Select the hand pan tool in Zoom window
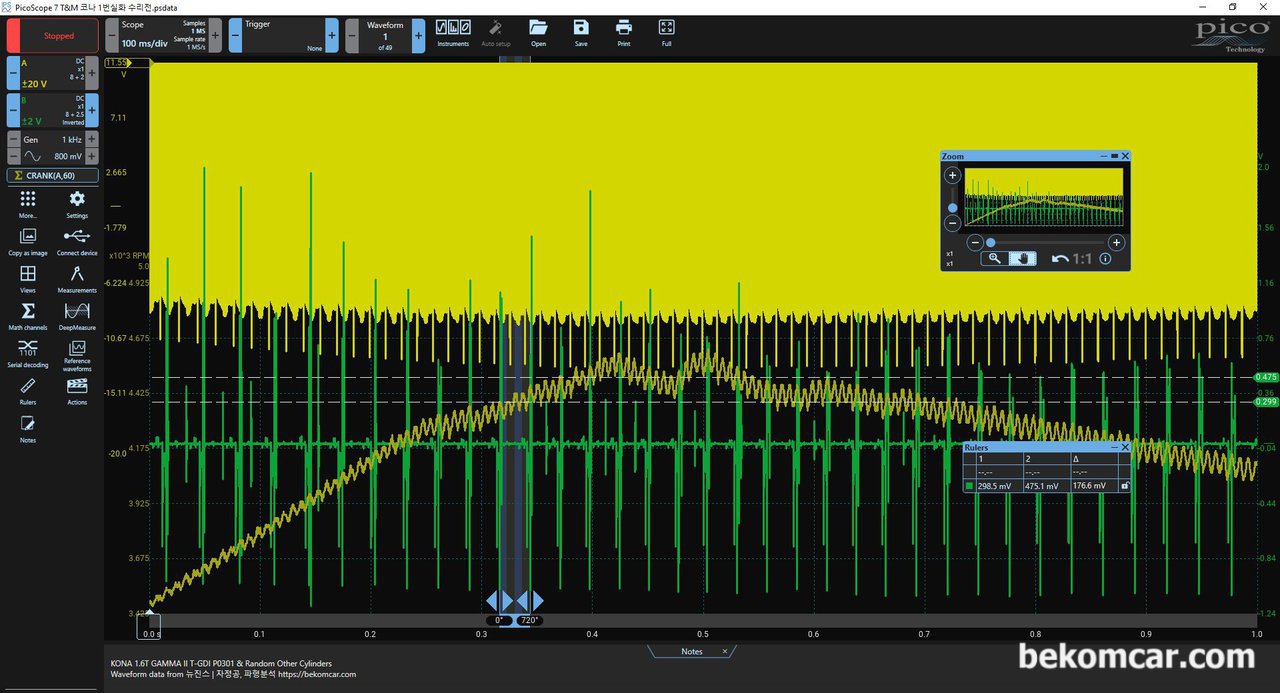Image resolution: width=1280 pixels, height=693 pixels. coord(1022,258)
